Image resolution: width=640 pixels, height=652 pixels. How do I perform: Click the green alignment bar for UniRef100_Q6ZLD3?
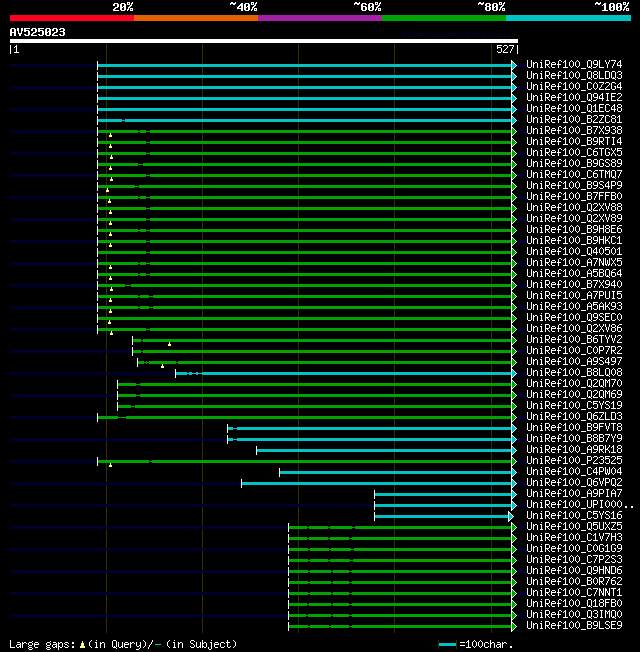coord(304,417)
